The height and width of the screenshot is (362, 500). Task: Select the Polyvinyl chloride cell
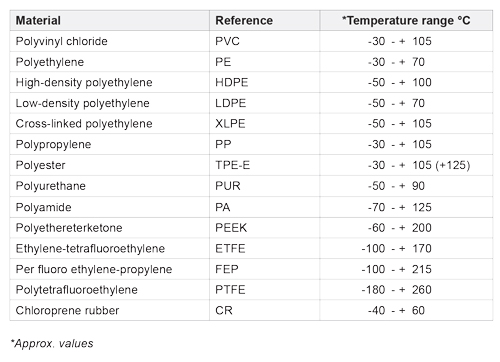[109, 41]
